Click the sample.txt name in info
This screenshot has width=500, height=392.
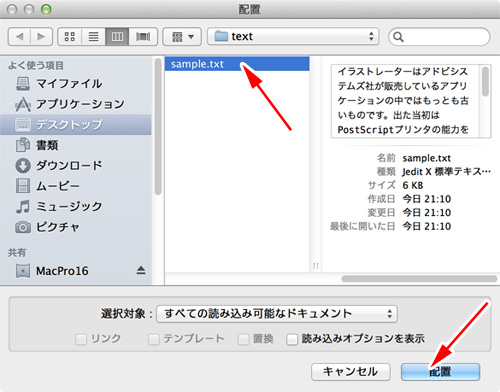426,158
